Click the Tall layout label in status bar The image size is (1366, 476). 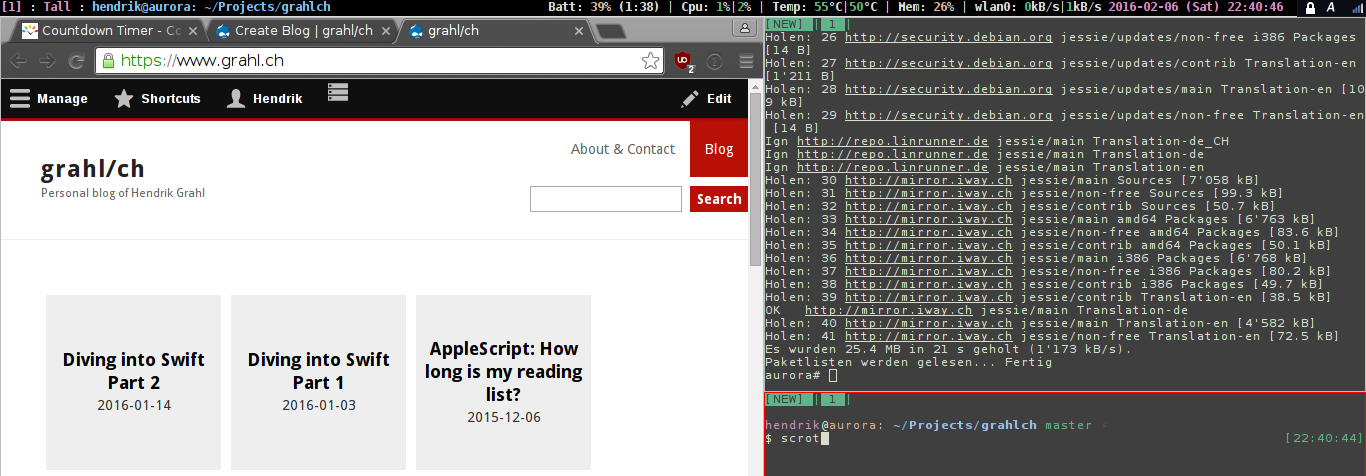(59, 7)
